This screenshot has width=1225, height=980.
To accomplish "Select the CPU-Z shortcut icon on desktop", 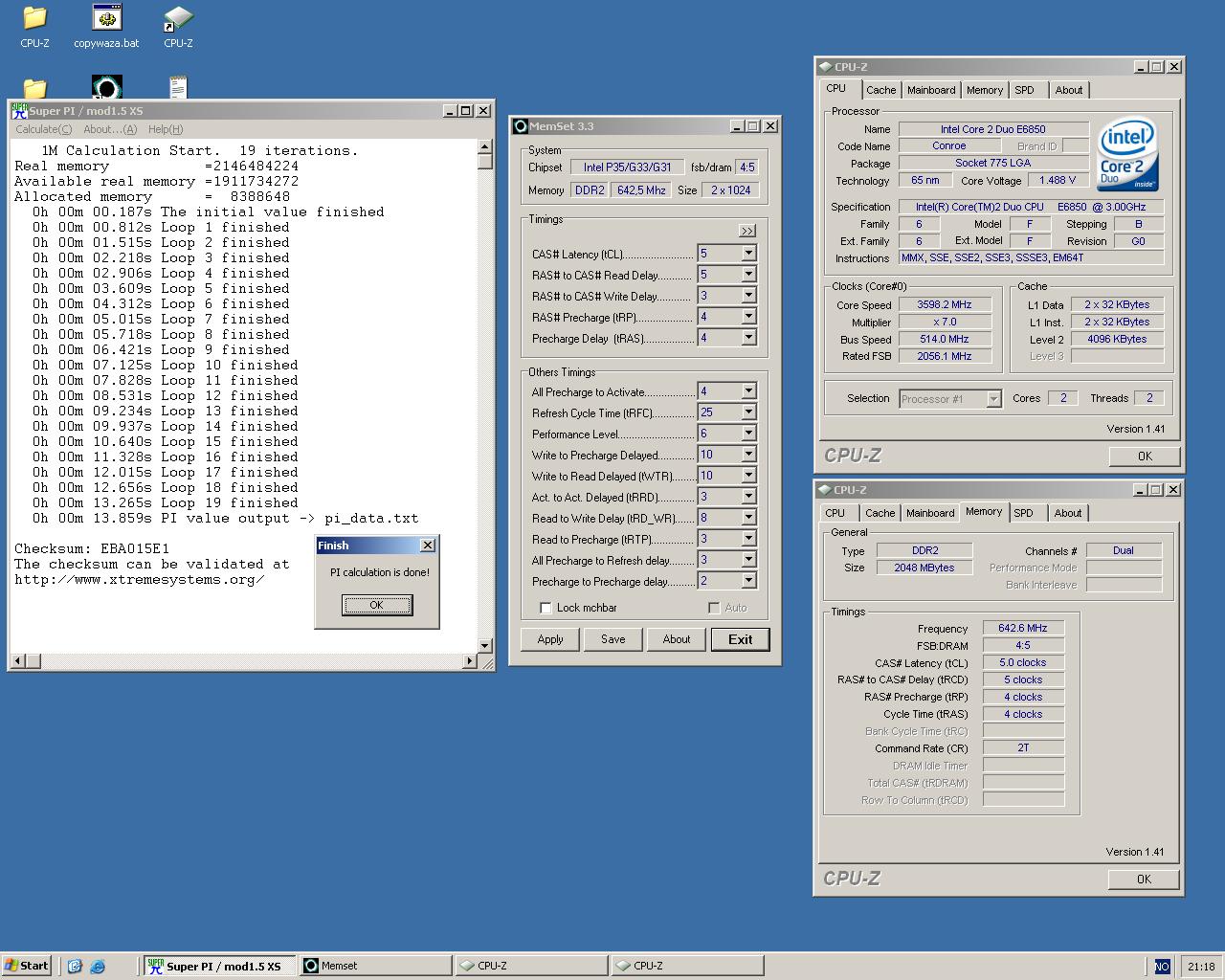I will (178, 26).
